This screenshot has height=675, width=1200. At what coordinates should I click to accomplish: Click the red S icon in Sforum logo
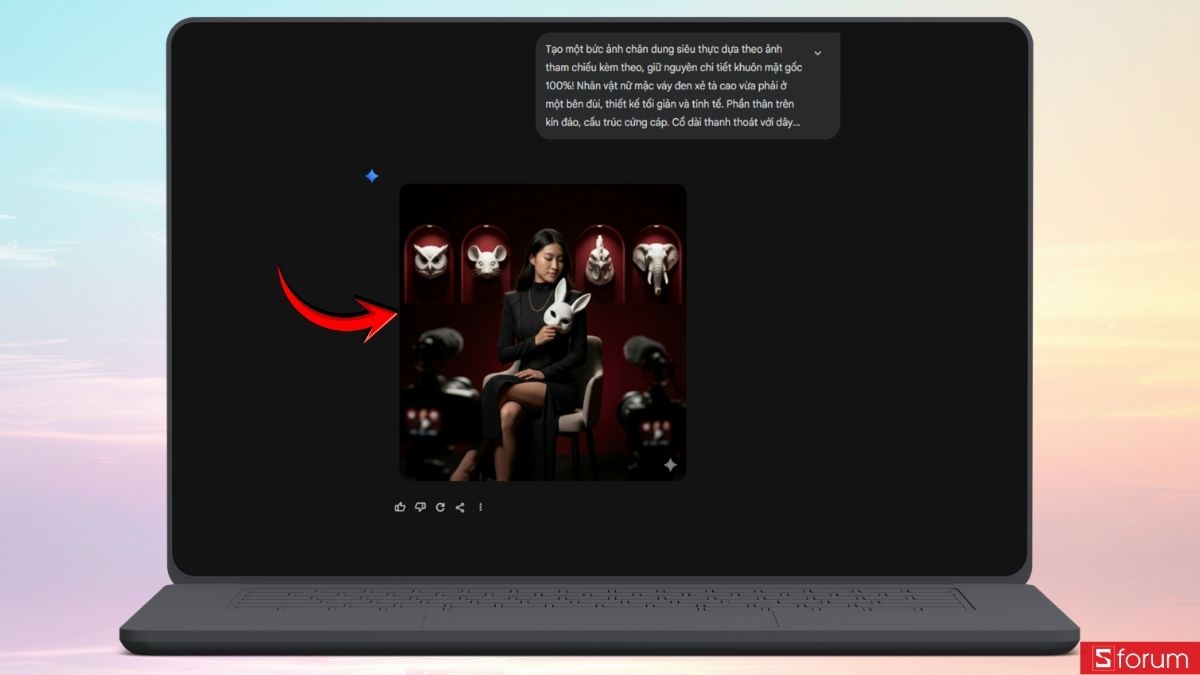[1102, 660]
